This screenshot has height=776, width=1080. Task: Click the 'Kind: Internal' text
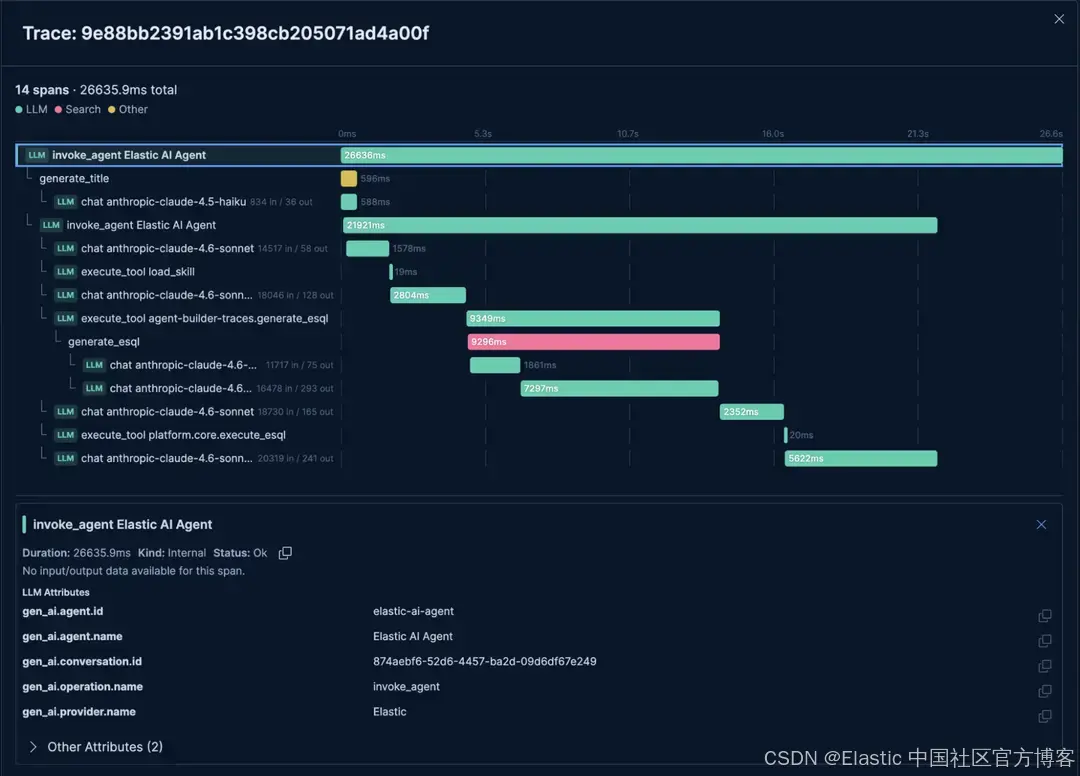[x=172, y=553]
